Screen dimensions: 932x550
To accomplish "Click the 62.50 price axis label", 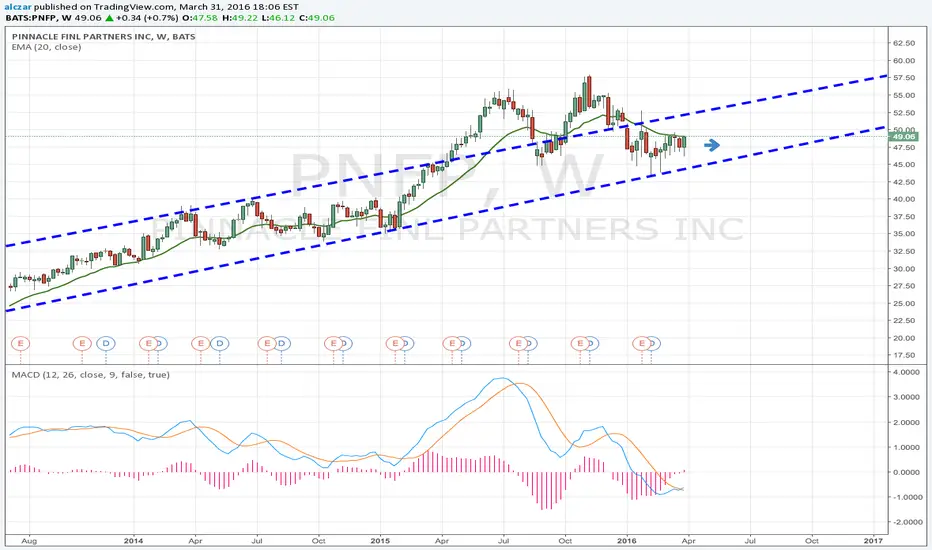I will (903, 43).
